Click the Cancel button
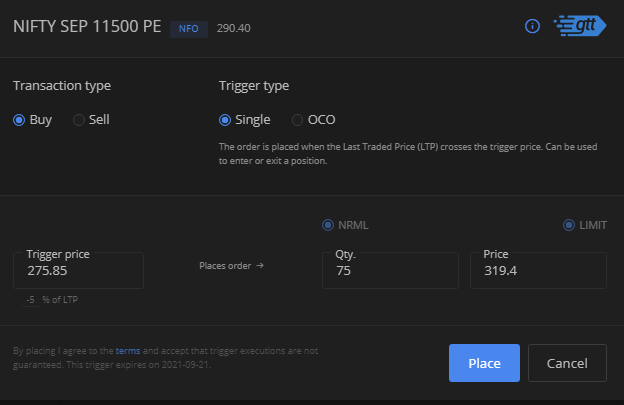This screenshot has width=624, height=405. [567, 363]
